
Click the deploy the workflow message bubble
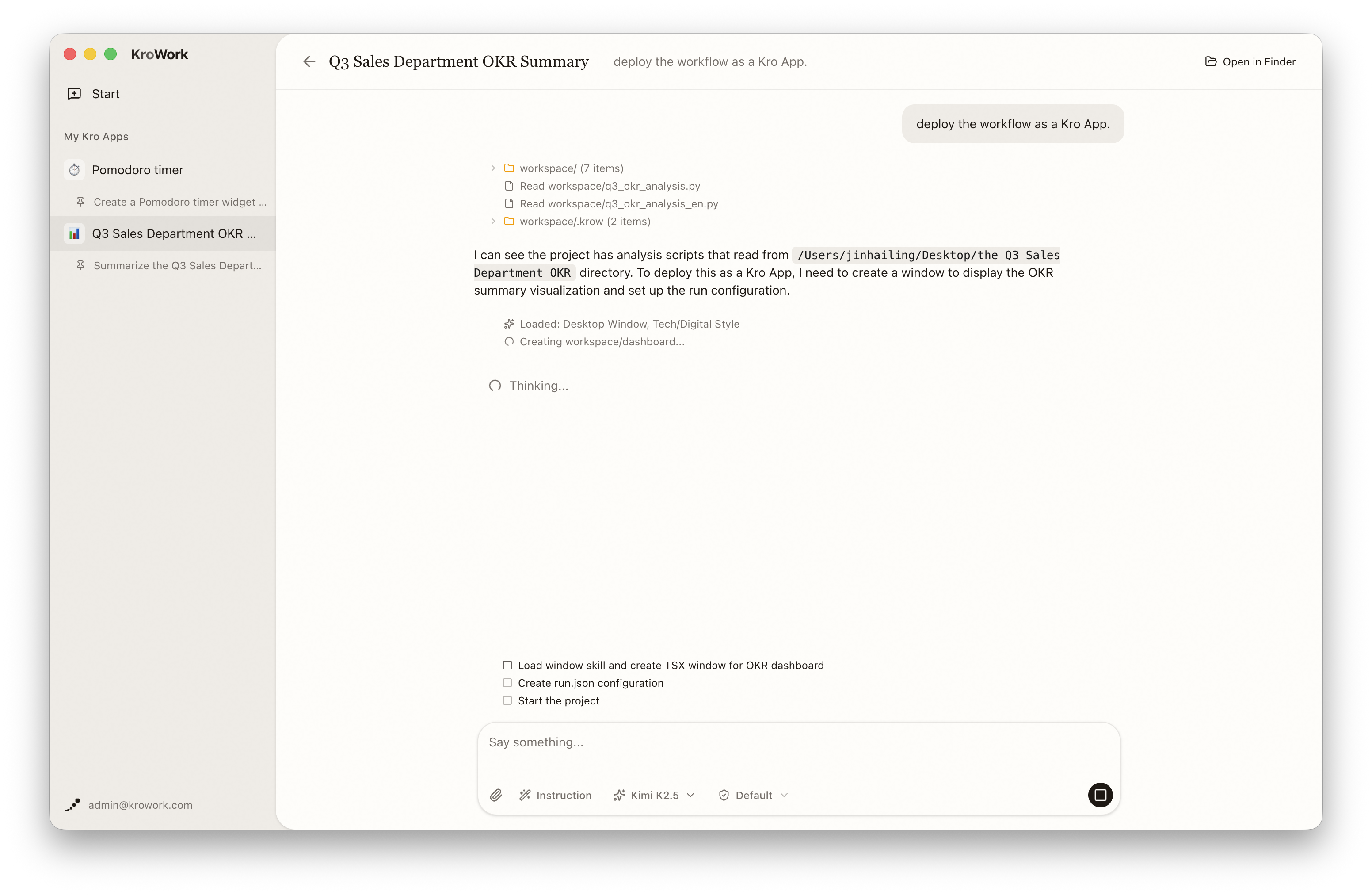pyautogui.click(x=1013, y=124)
